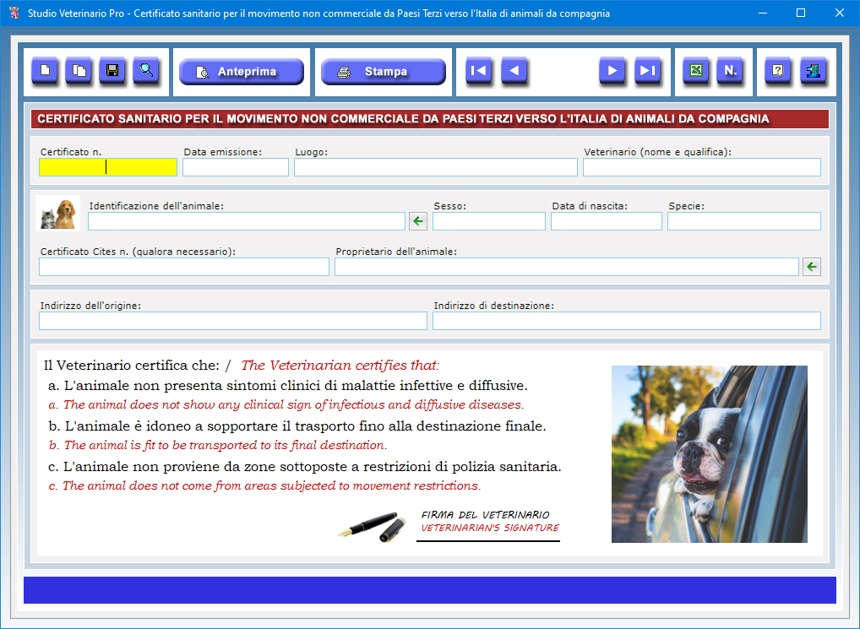Click the Specie input field

pos(744,222)
